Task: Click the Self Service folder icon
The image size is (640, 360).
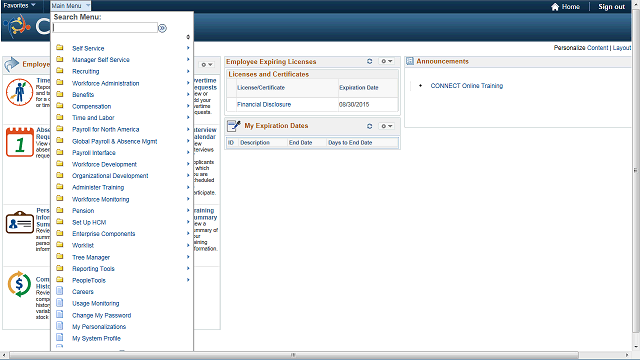Action: point(60,48)
